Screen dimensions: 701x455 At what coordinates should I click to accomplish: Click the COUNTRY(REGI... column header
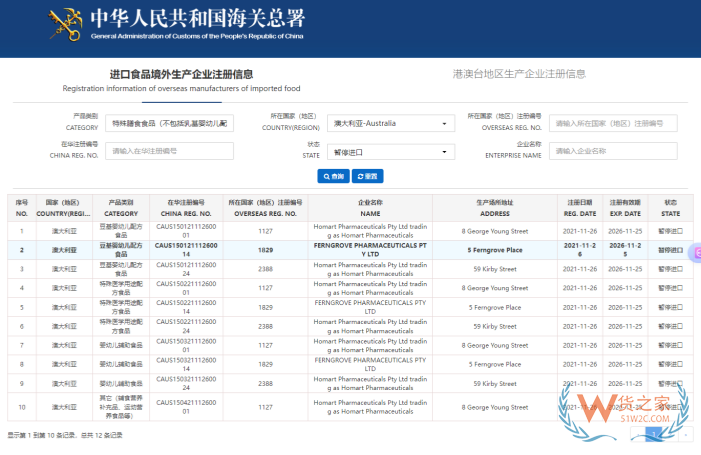[x=63, y=208]
